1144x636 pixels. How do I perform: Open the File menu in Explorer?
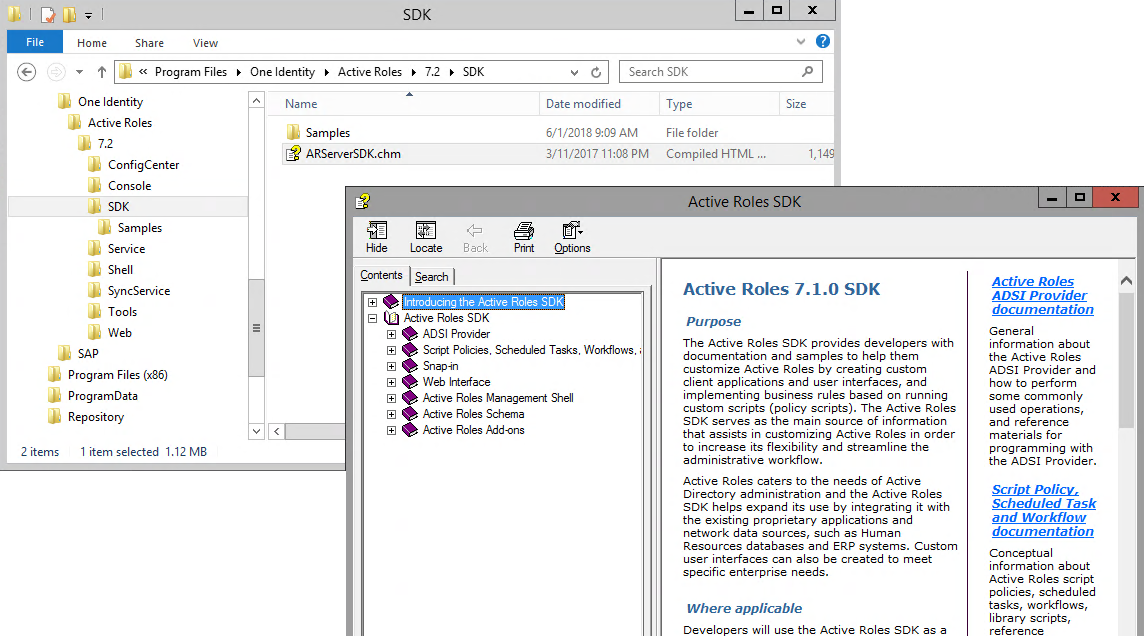click(x=35, y=43)
